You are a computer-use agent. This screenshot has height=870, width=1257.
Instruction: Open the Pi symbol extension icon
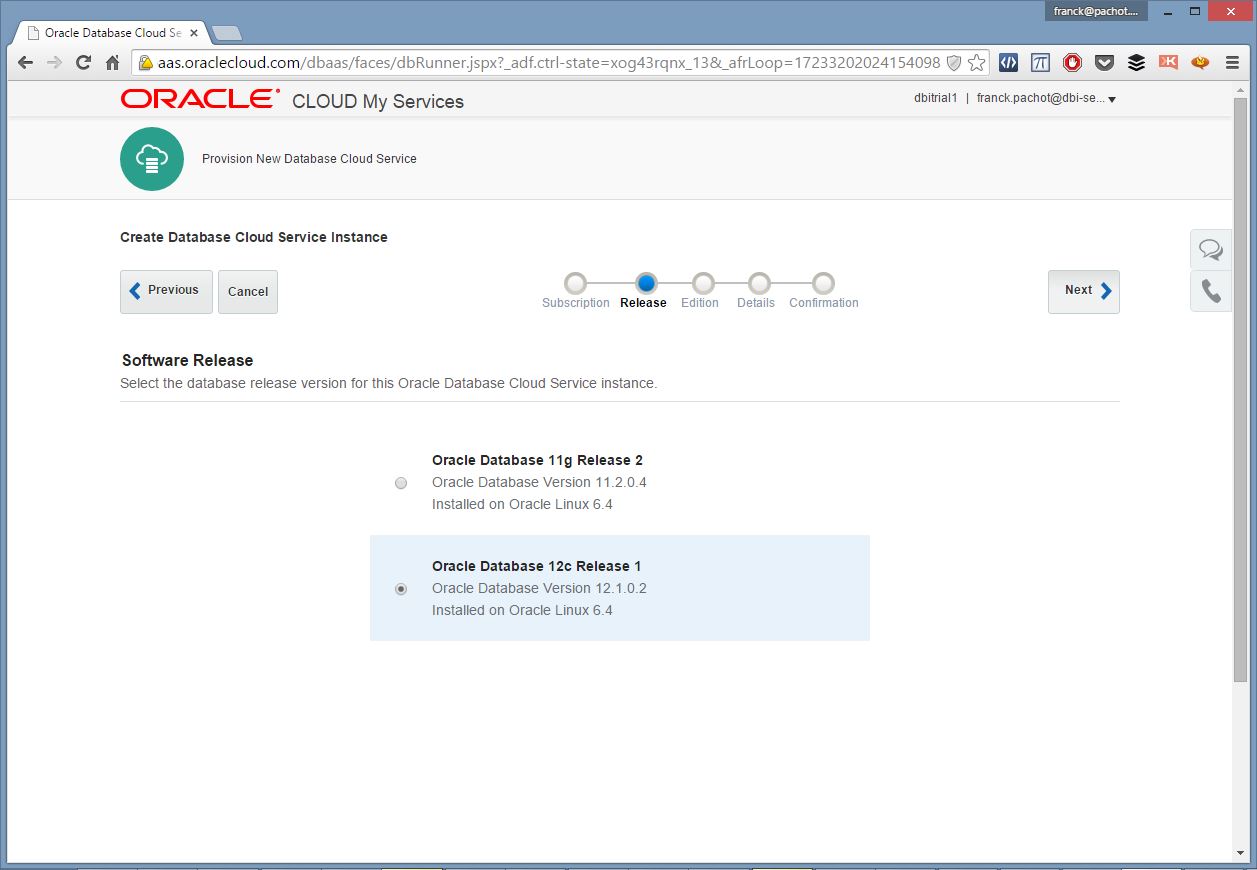point(1040,62)
